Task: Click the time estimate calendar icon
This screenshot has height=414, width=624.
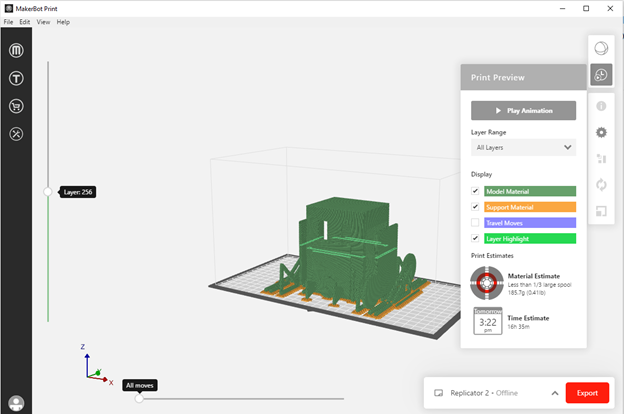Action: pyautogui.click(x=488, y=321)
